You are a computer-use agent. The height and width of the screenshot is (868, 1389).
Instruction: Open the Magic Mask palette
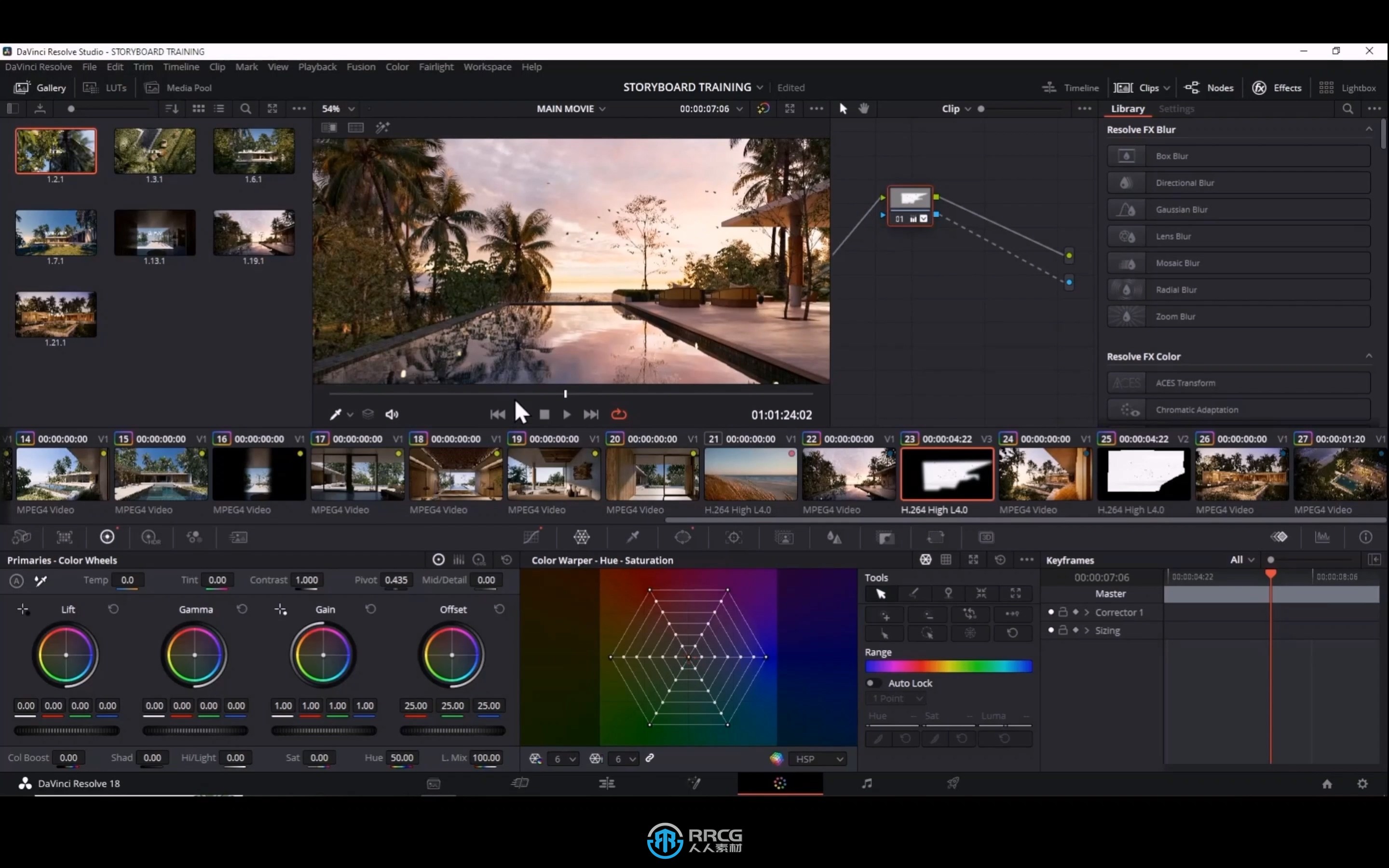(x=784, y=537)
